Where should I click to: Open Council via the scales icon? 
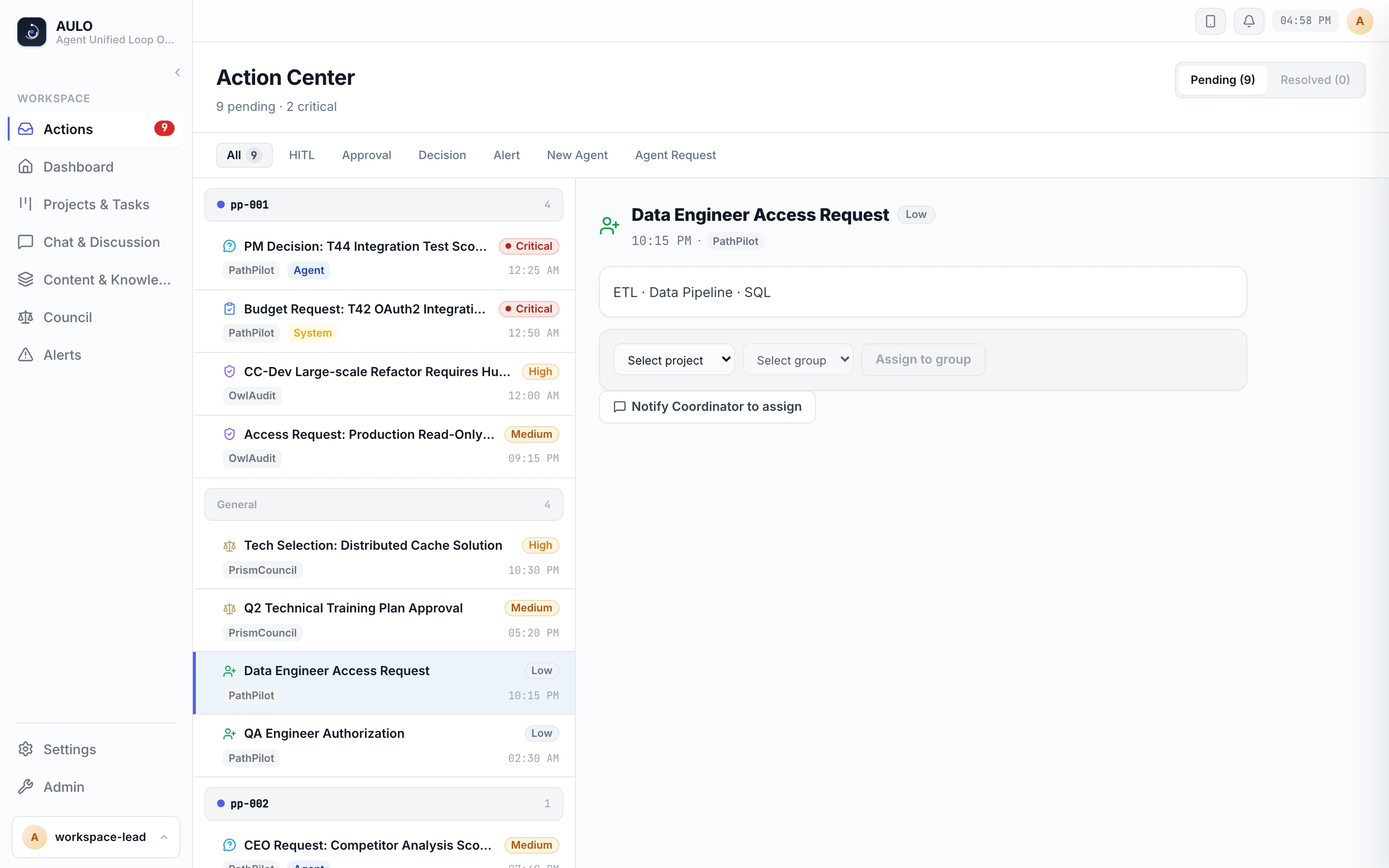coord(26,317)
